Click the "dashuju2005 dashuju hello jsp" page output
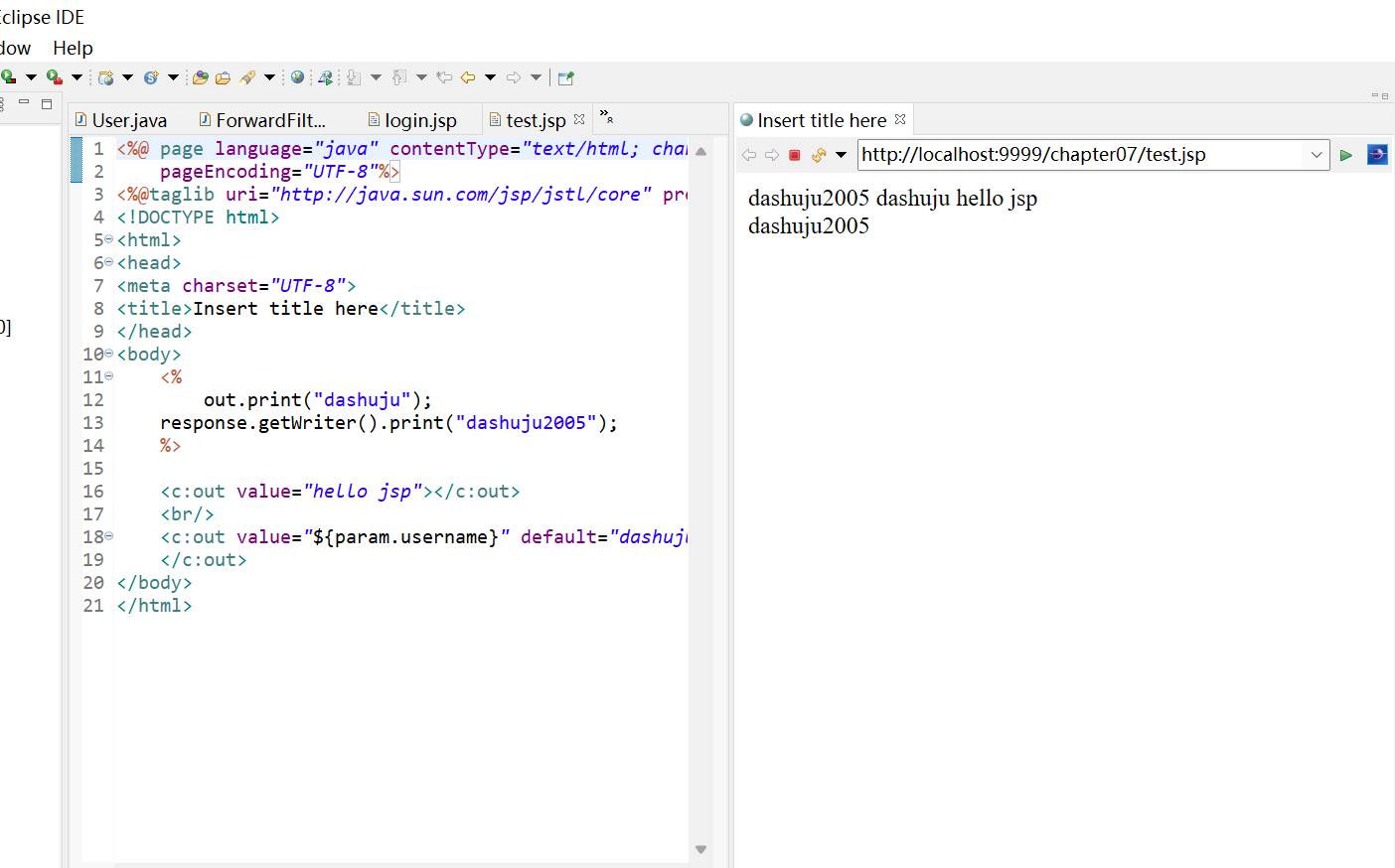1395x868 pixels. (892, 199)
